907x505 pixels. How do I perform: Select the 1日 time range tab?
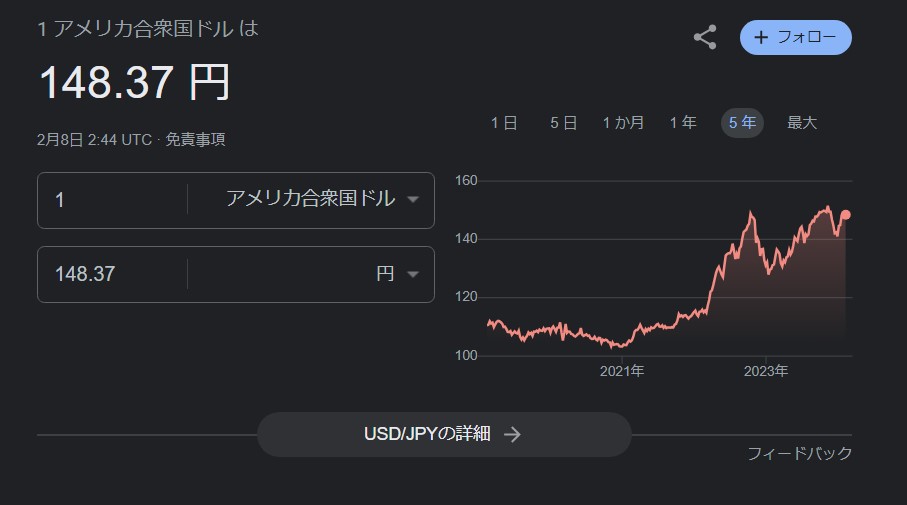point(504,123)
